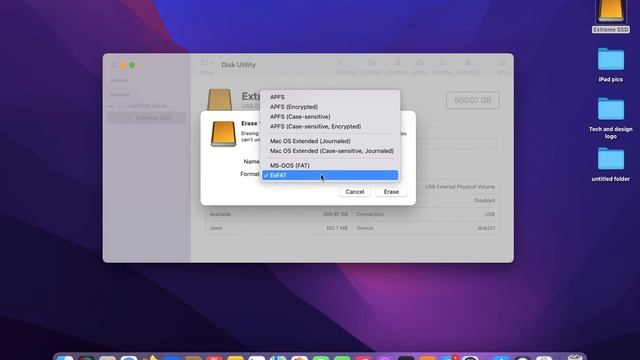This screenshot has height=360, width=640.
Task: Click the 500.07 GB capacity box
Action: (x=473, y=100)
